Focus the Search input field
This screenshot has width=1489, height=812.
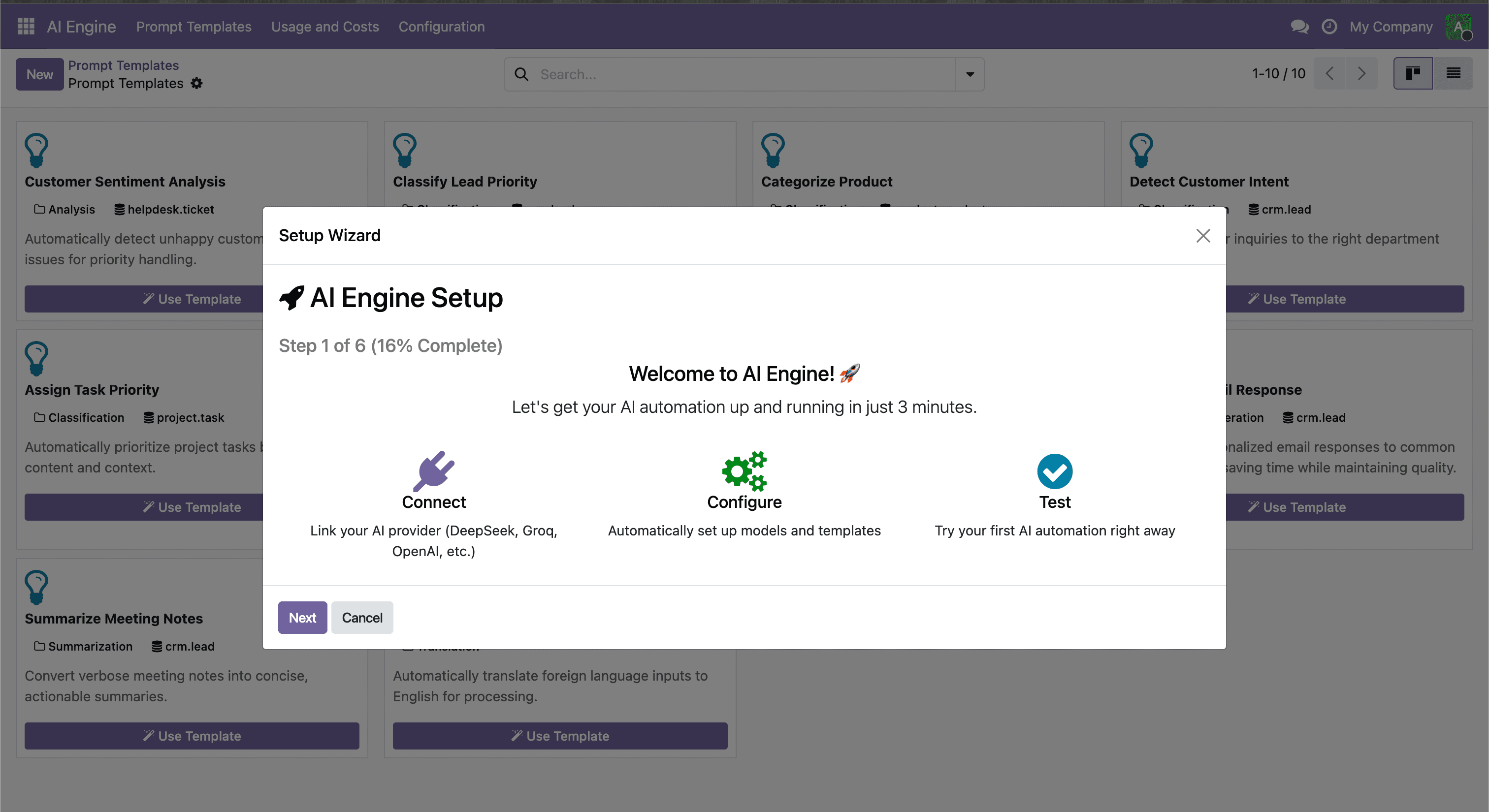[744, 74]
